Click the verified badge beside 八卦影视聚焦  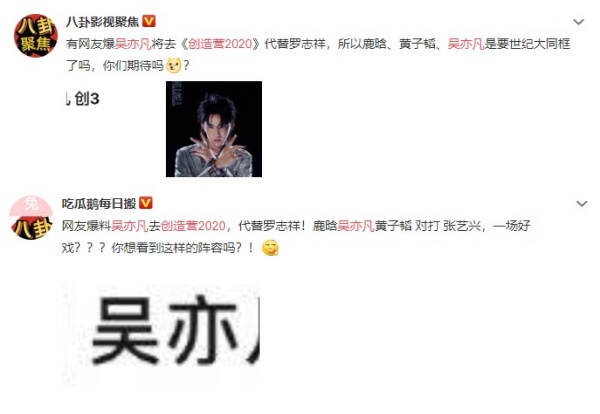pos(149,21)
